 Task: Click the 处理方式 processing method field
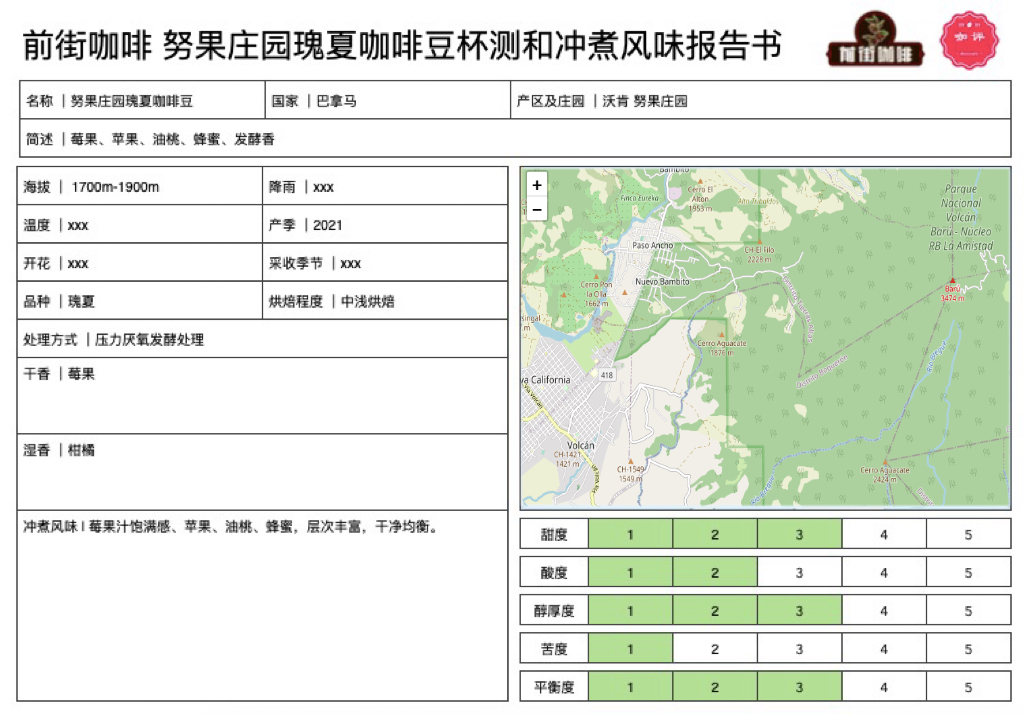click(x=262, y=340)
